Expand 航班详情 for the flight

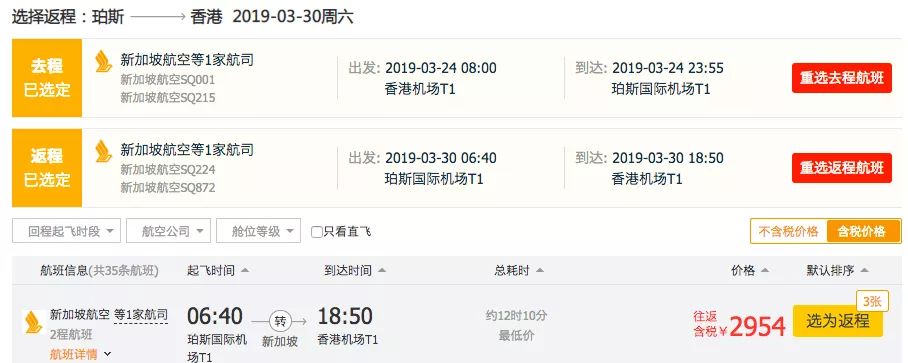point(80,354)
